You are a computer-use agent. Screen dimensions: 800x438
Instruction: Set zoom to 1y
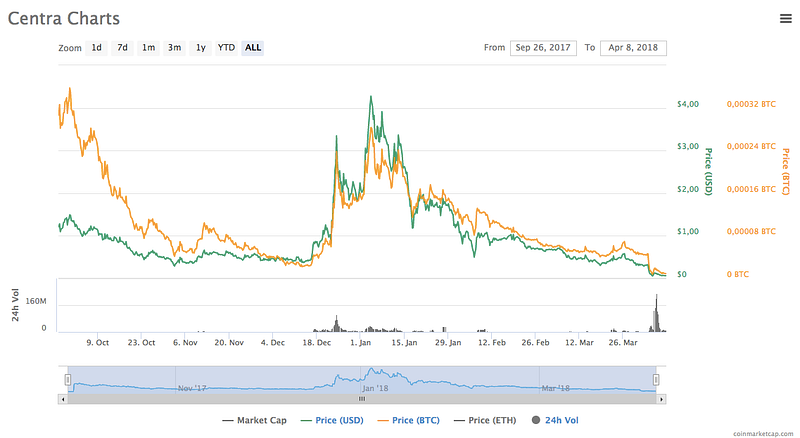pos(201,48)
